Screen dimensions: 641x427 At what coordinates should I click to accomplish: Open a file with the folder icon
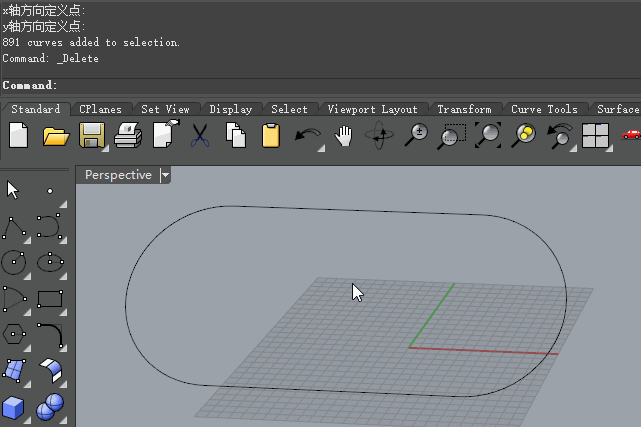pyautogui.click(x=56, y=136)
